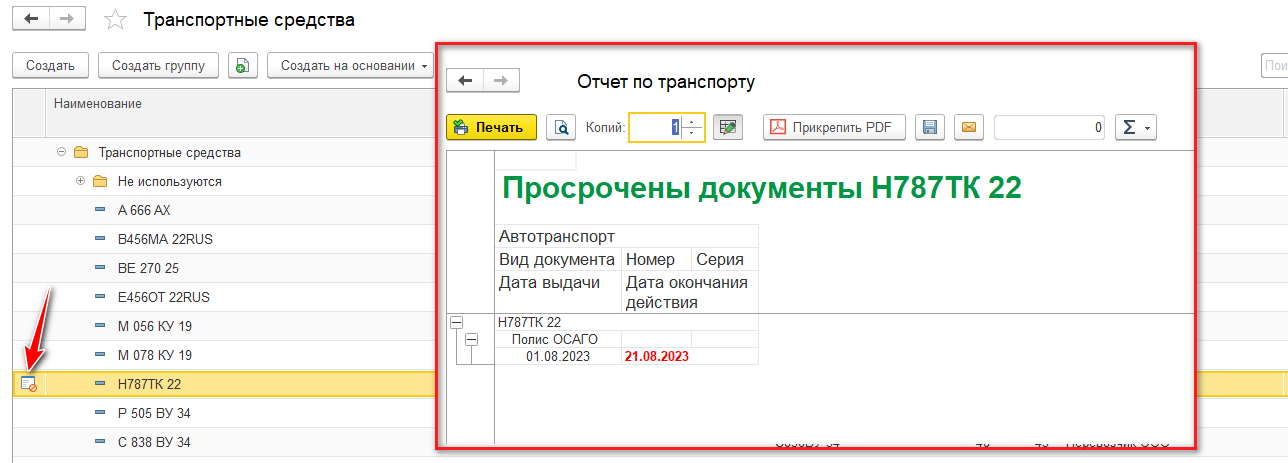Send the report by email via envelope icon

(x=969, y=127)
